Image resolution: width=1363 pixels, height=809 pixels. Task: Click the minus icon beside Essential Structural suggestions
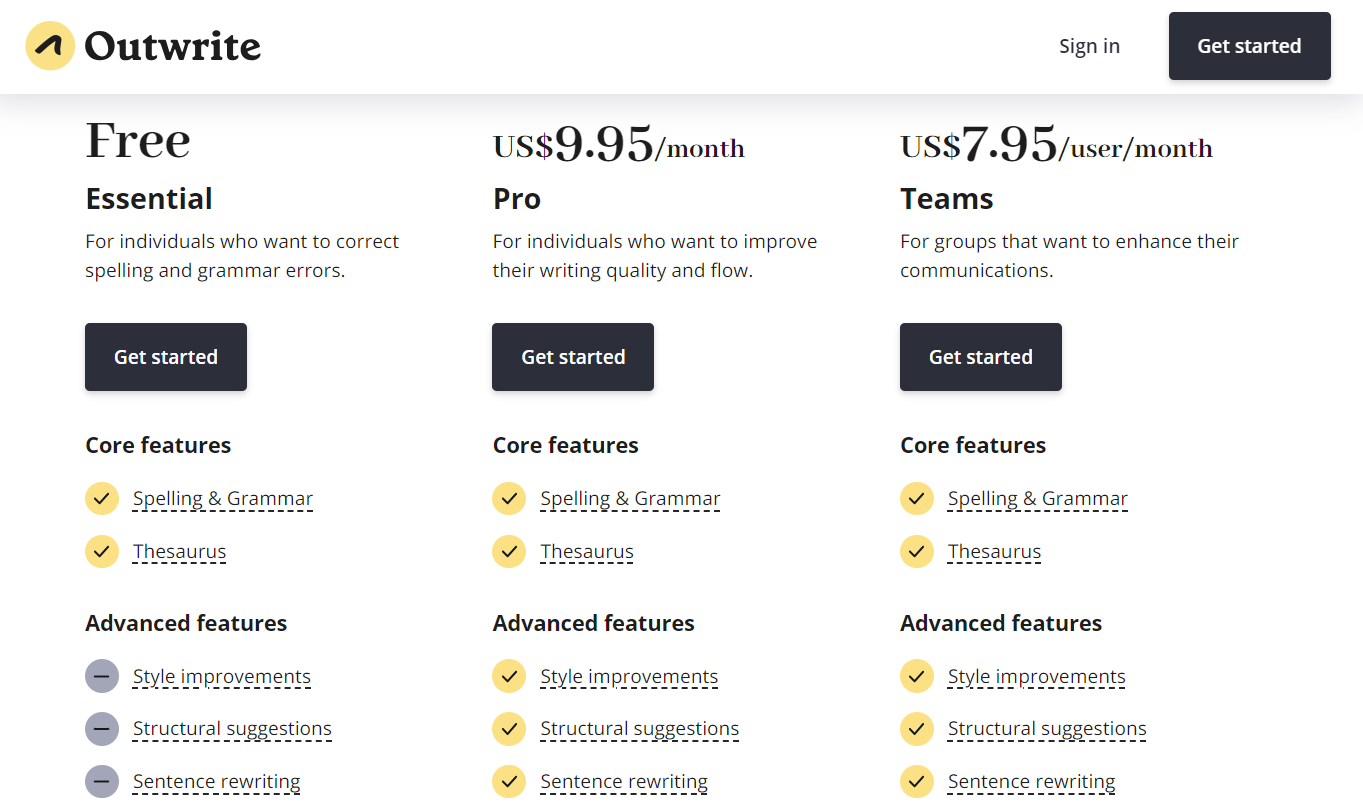[102, 729]
